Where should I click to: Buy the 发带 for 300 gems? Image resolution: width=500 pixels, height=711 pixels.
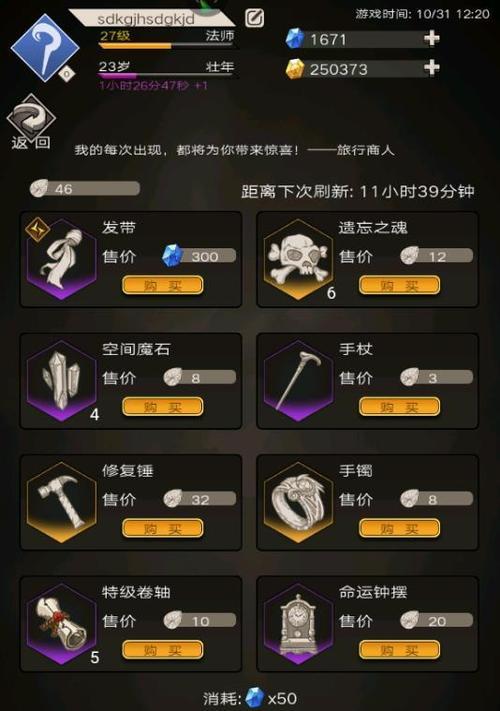pyautogui.click(x=163, y=285)
